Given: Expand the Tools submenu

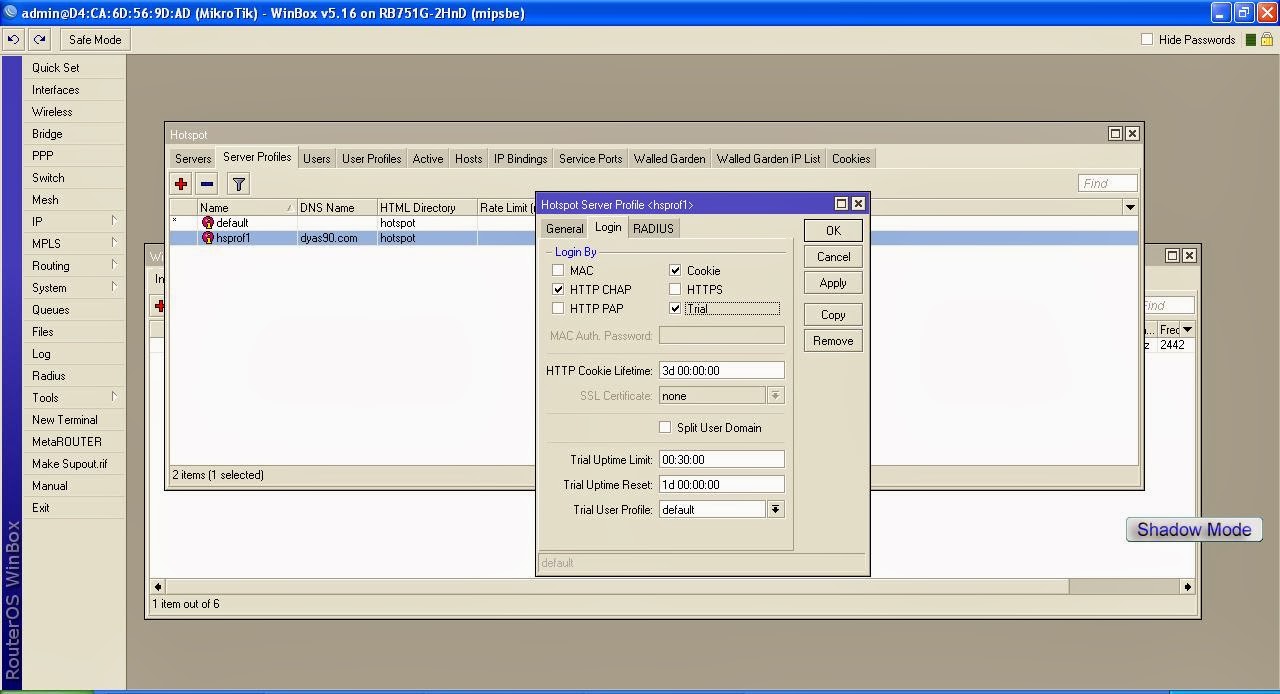Looking at the screenshot, I should pyautogui.click(x=75, y=398).
